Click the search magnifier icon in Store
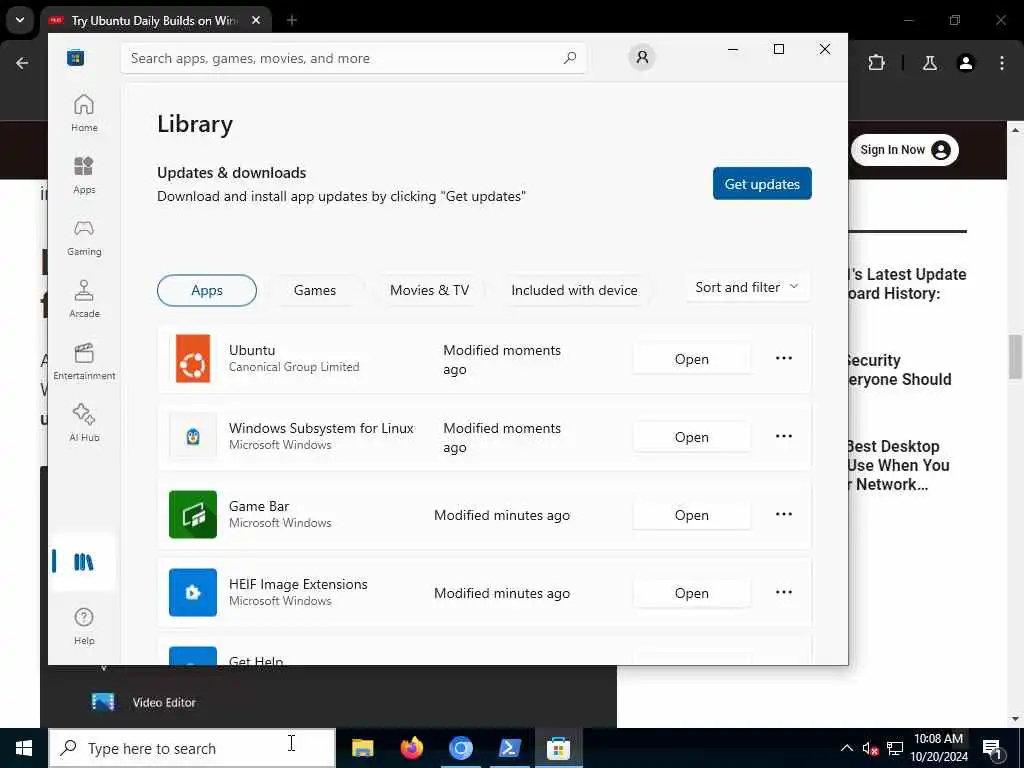The image size is (1024, 768). (x=569, y=57)
